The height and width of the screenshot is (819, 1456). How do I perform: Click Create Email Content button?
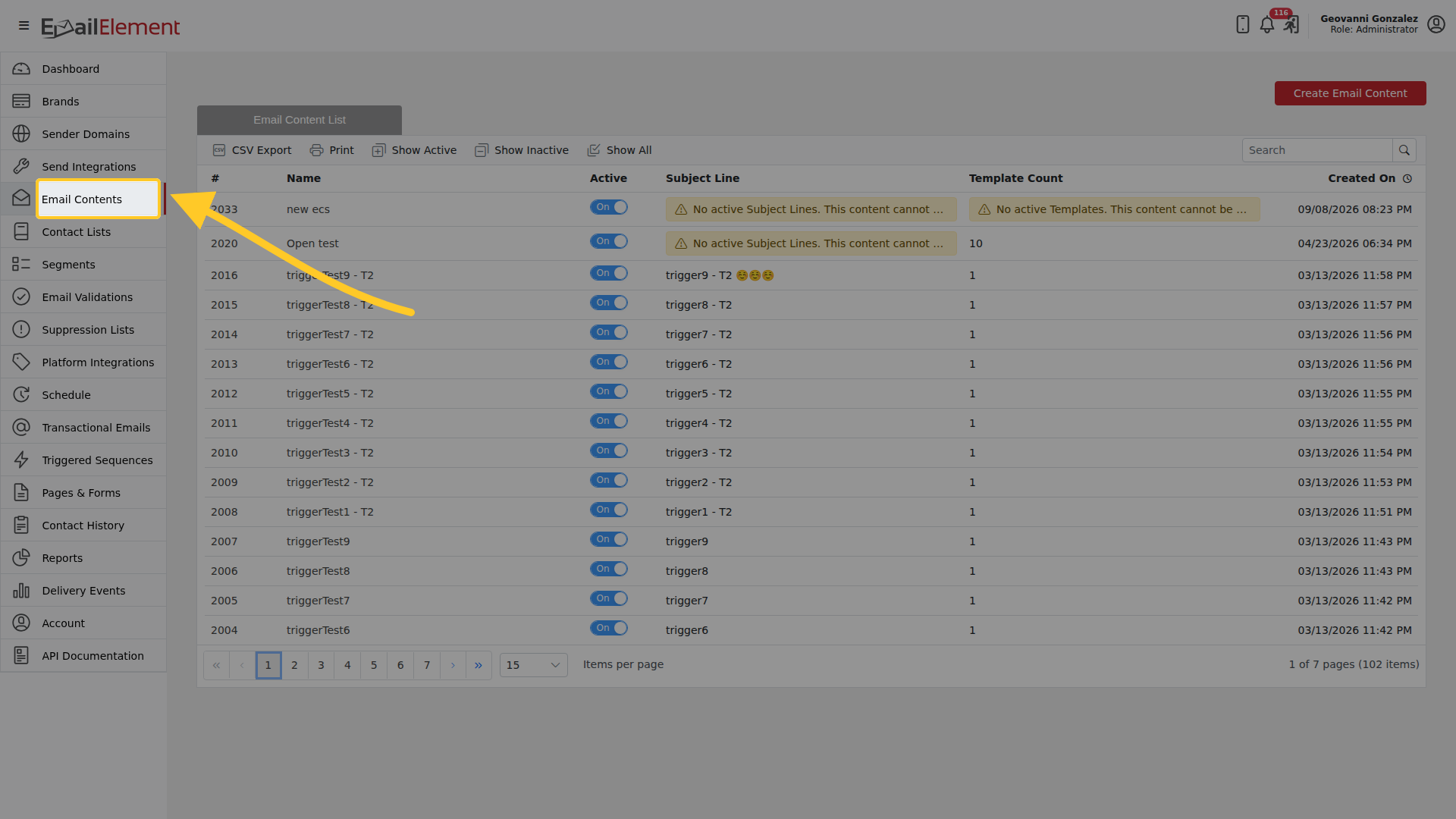[1350, 93]
